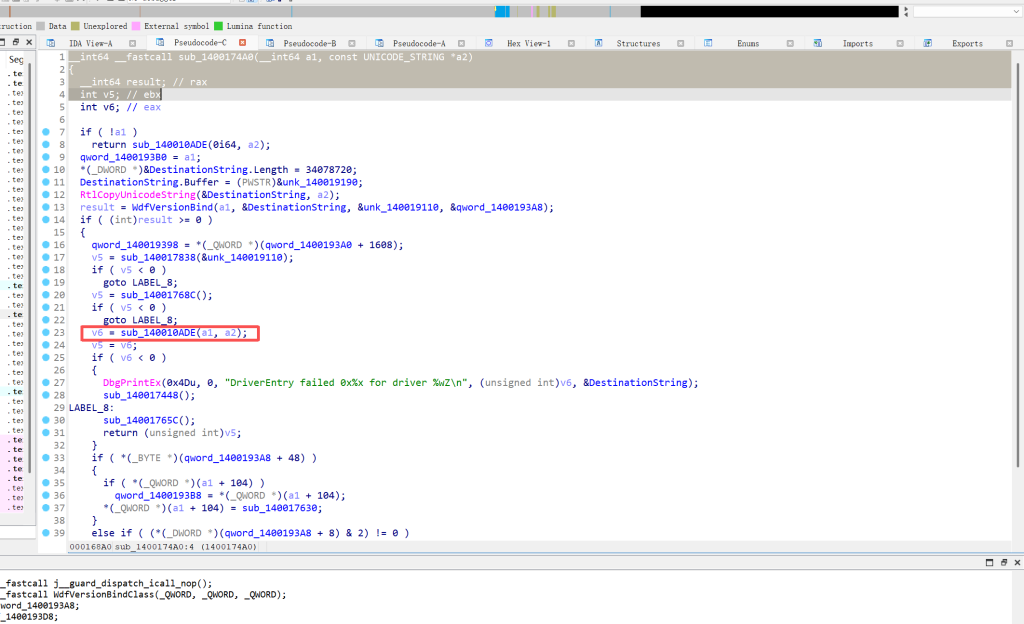Close the Pseudocode-B tab
The image size is (1024, 624).
point(351,43)
